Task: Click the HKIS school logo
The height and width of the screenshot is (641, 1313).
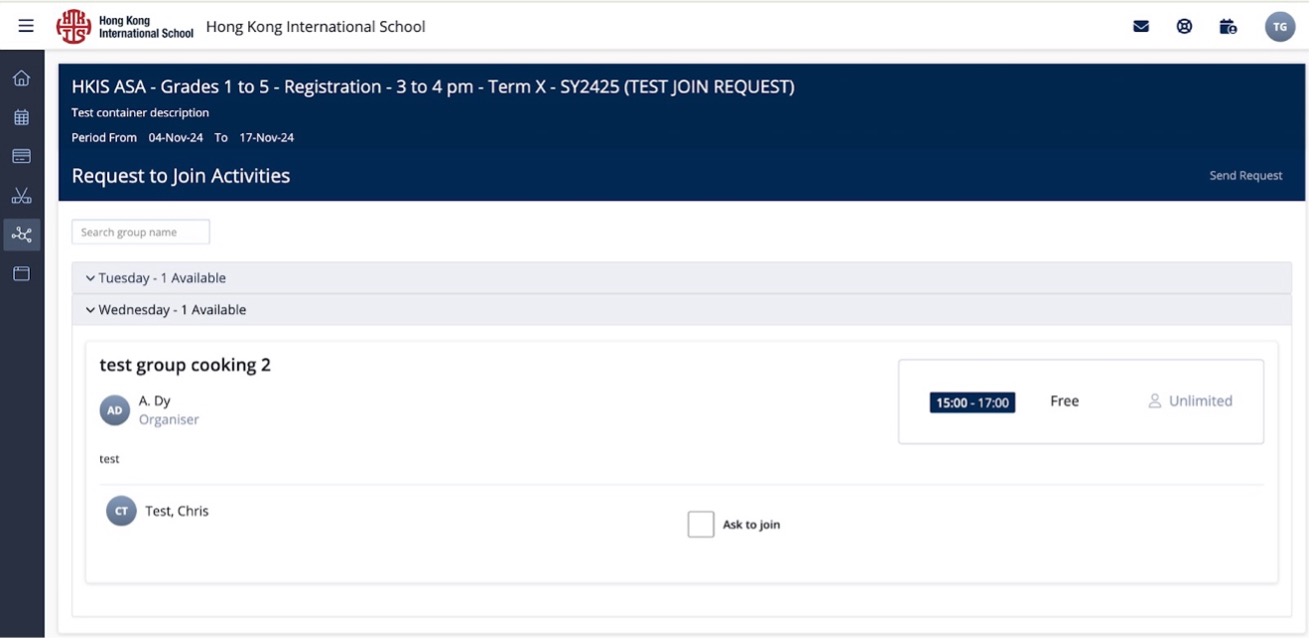Action: click(125, 27)
